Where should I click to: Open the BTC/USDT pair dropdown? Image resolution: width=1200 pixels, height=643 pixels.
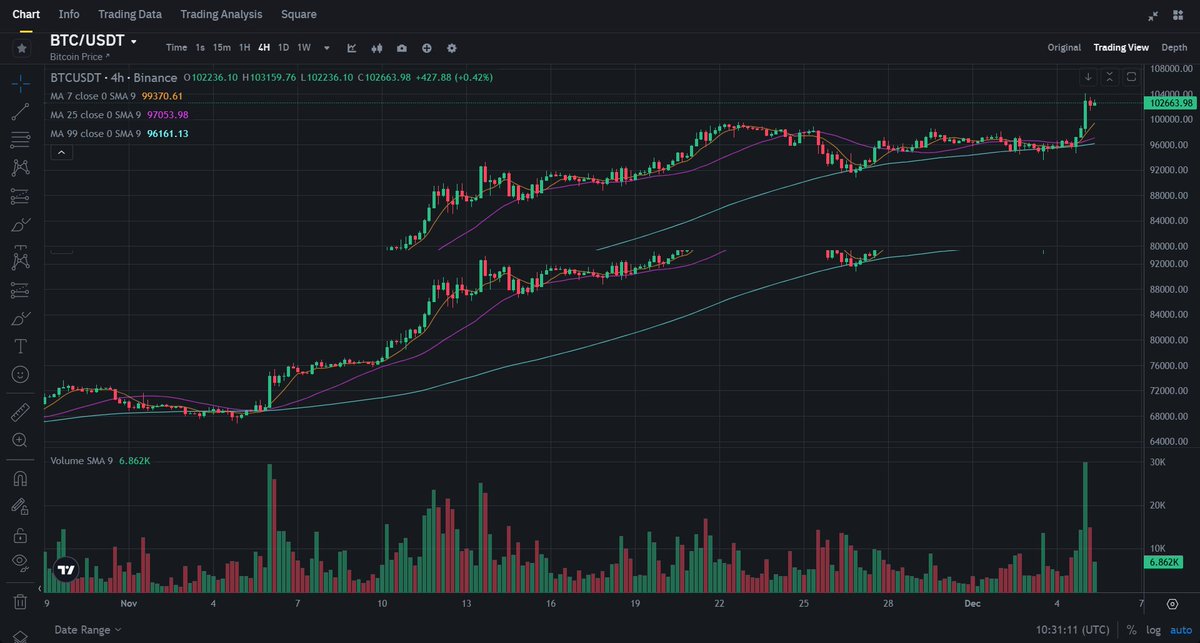133,42
